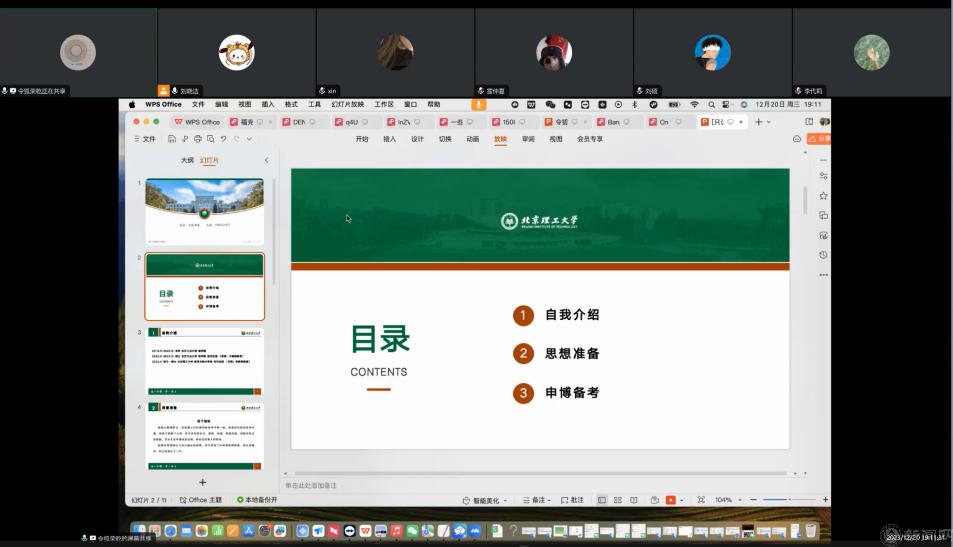Add a new slide with the plus icon
The height and width of the screenshot is (547, 953).
pyautogui.click(x=202, y=482)
